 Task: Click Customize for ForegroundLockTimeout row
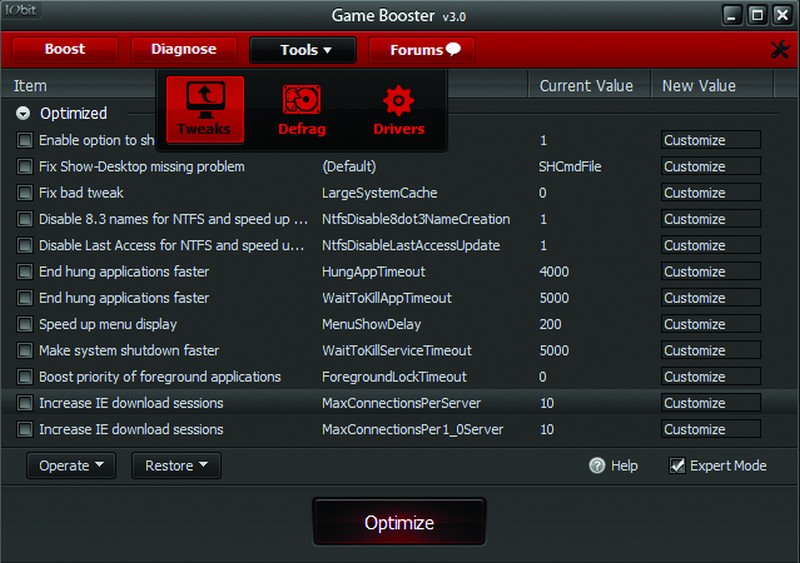711,377
